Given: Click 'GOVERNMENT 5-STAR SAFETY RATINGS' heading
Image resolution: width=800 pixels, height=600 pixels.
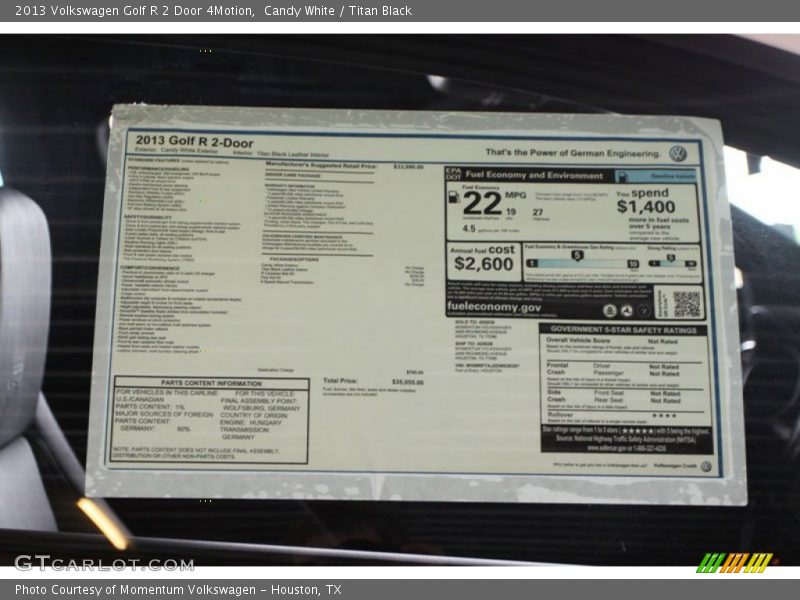Looking at the screenshot, I should pyautogui.click(x=623, y=330).
